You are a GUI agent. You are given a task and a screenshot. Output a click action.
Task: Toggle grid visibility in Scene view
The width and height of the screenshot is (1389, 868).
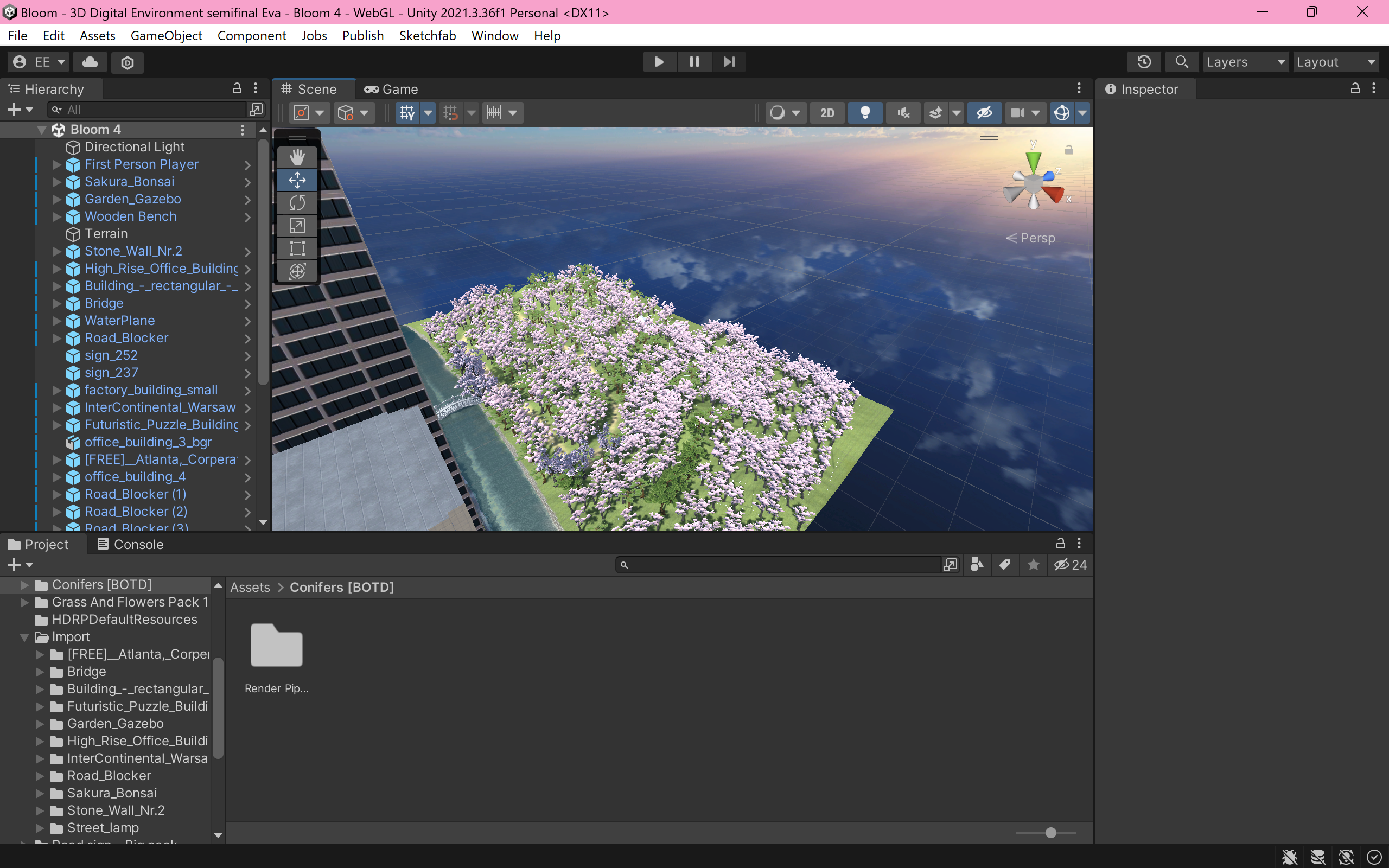click(407, 112)
